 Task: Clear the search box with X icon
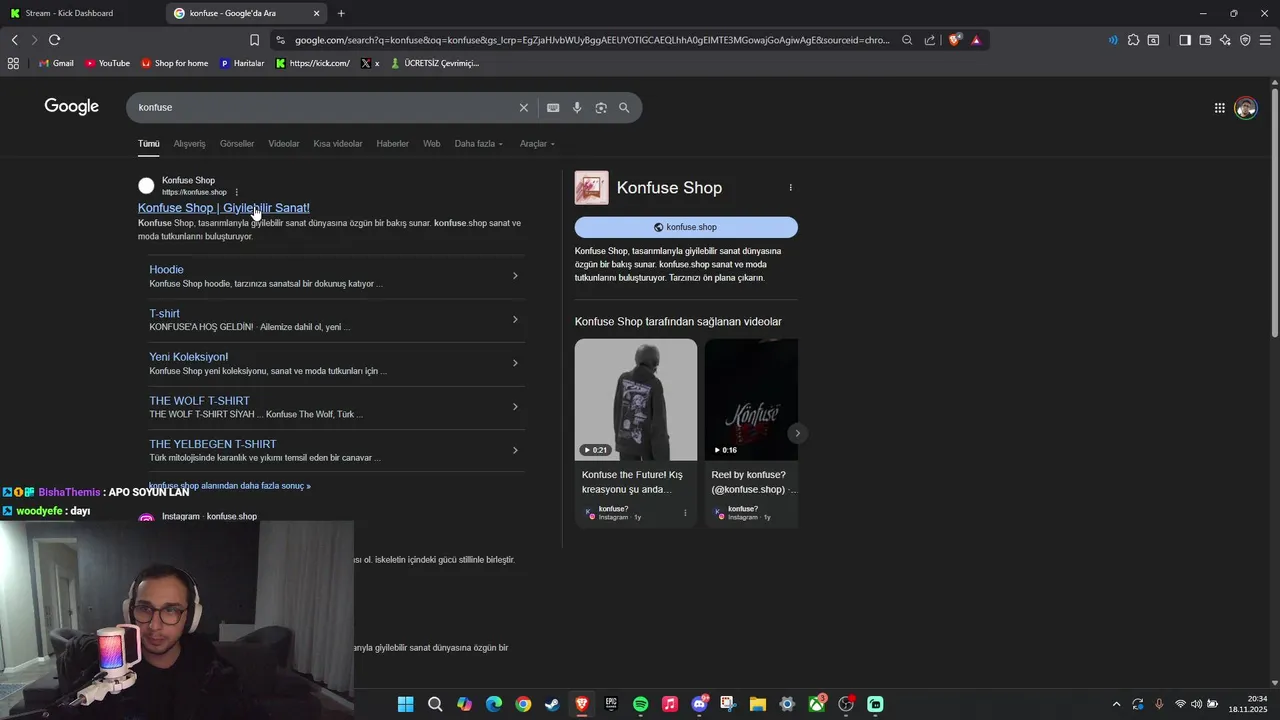coord(523,107)
